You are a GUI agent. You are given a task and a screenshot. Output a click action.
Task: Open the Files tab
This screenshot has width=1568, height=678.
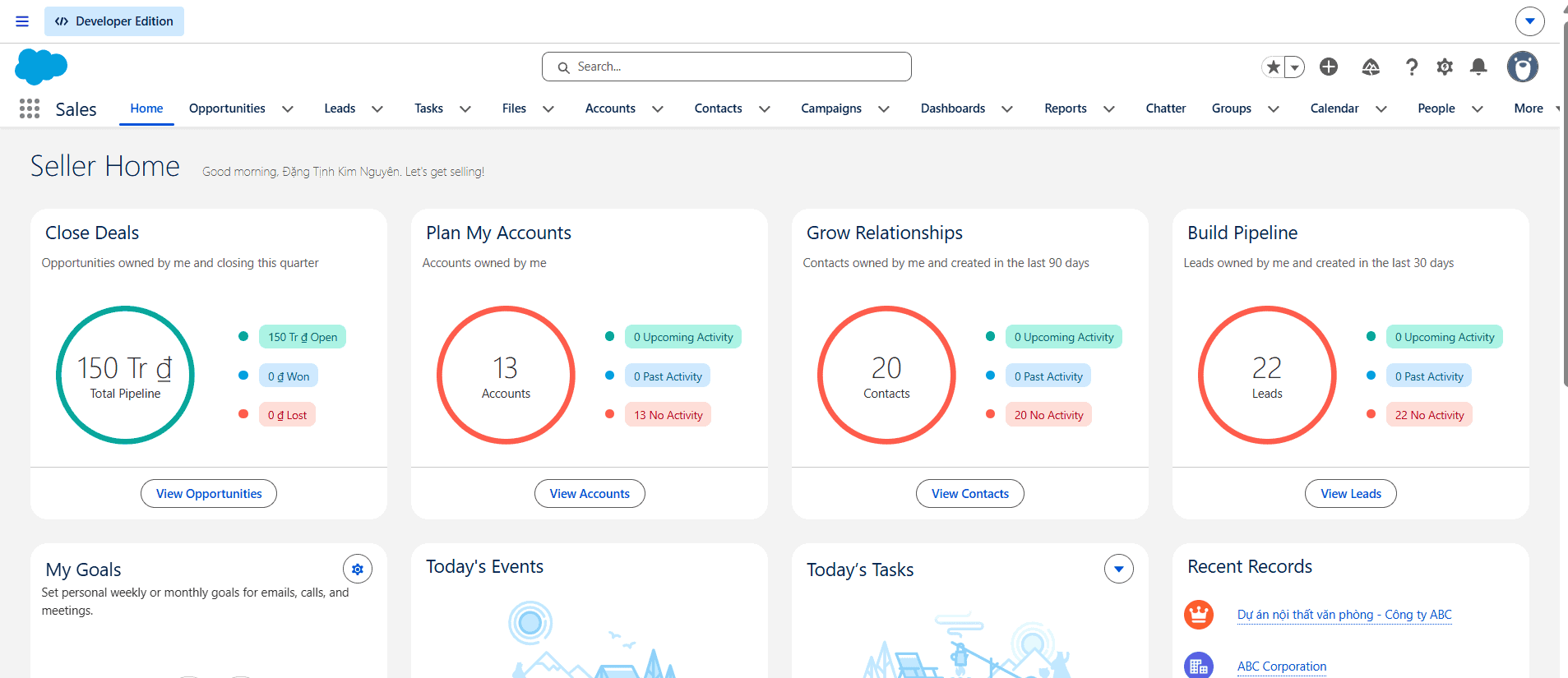[x=514, y=108]
